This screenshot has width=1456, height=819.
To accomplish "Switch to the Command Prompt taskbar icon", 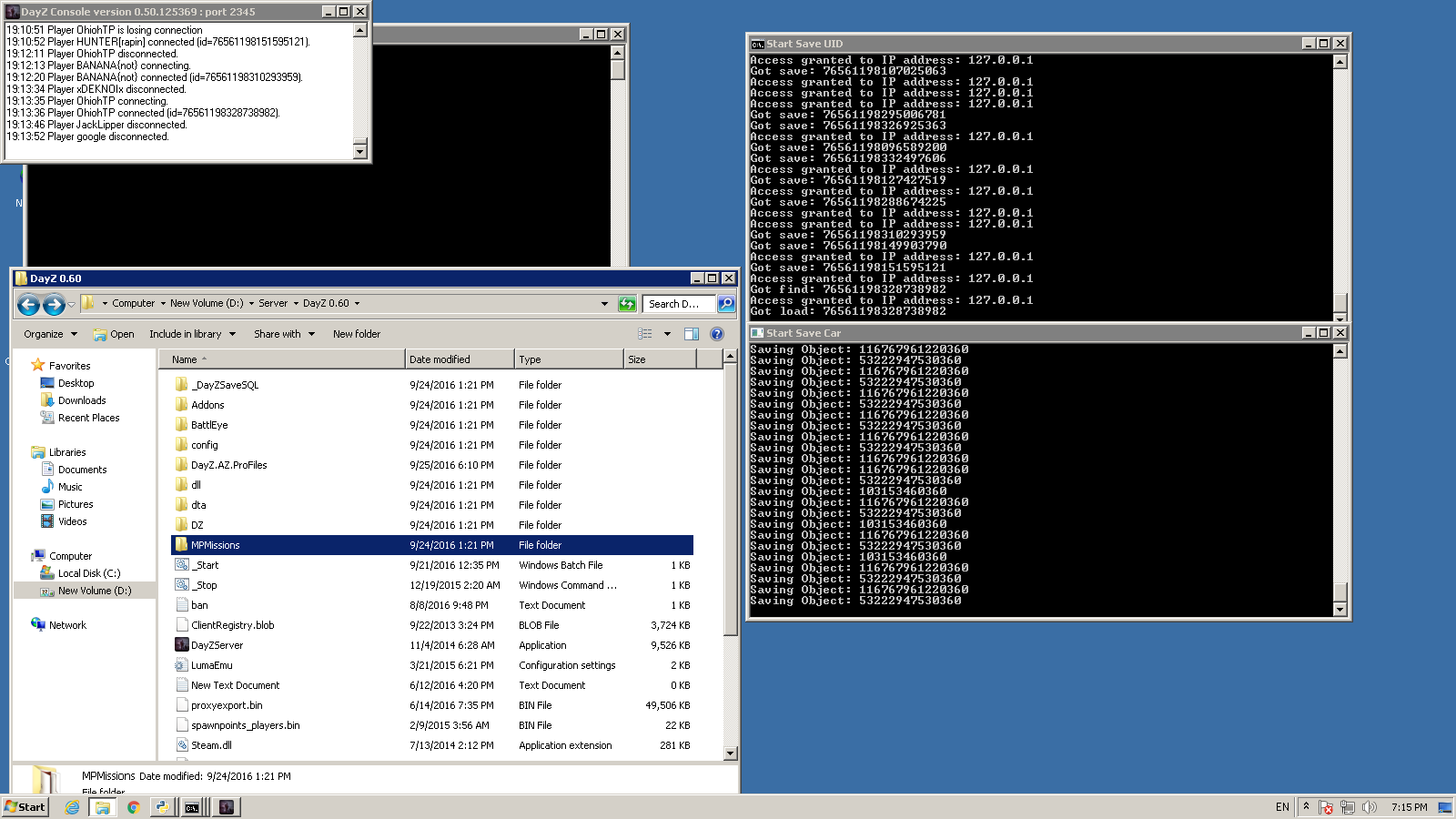I will (192, 807).
